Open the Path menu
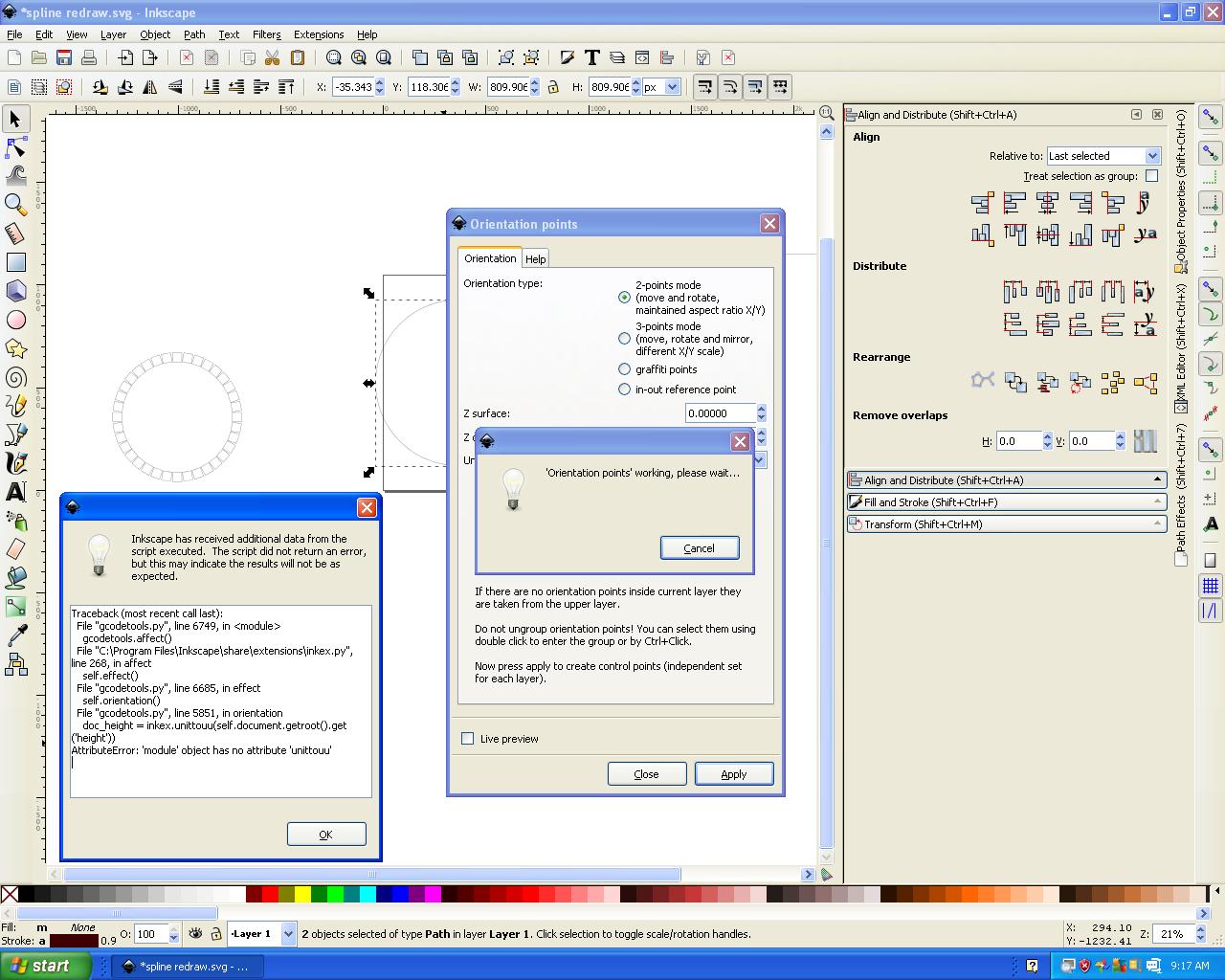1225x980 pixels. [194, 34]
